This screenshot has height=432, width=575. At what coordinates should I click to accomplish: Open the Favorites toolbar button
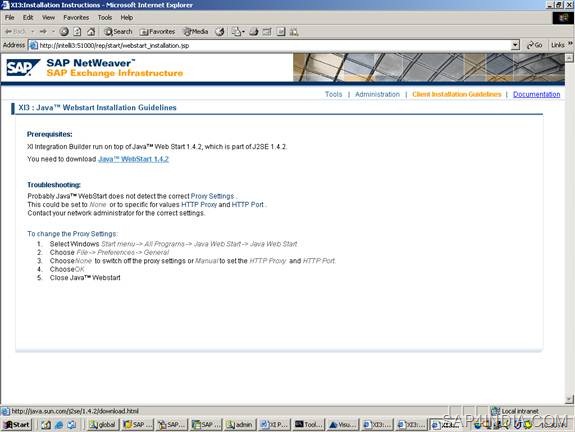tap(157, 32)
